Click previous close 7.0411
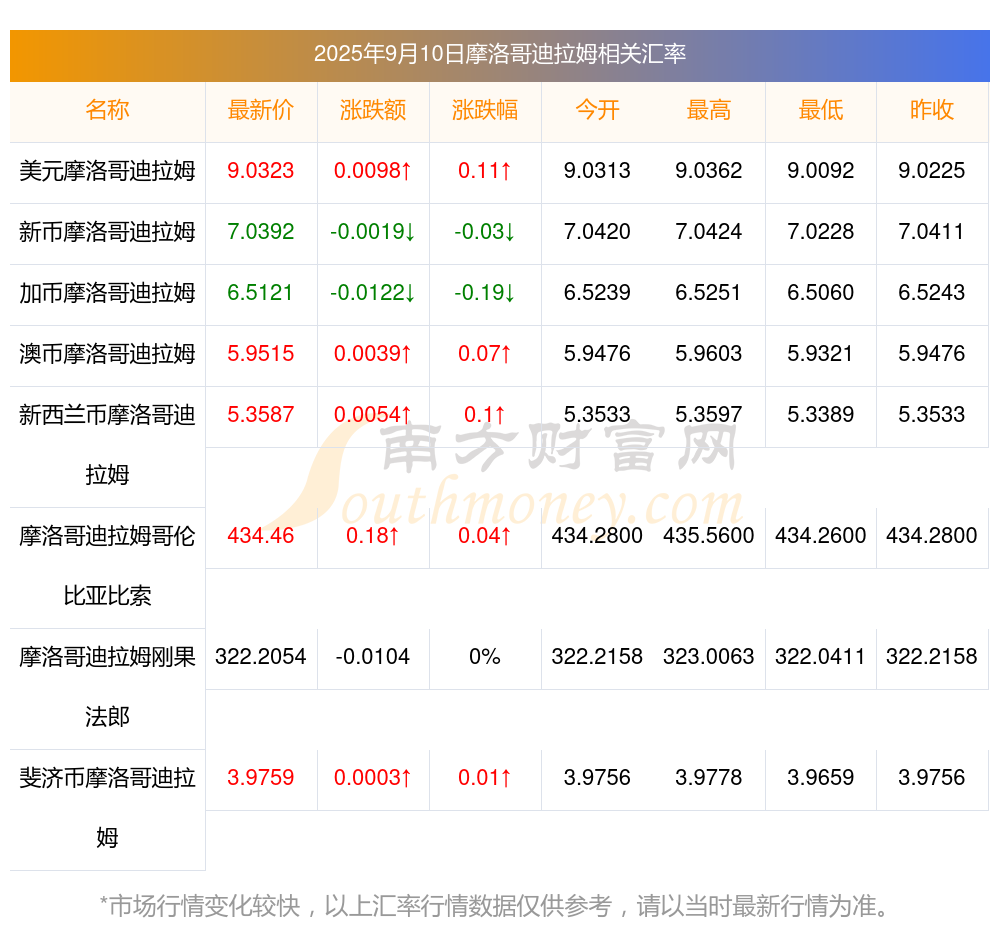The width and height of the screenshot is (1000, 937). tap(932, 232)
